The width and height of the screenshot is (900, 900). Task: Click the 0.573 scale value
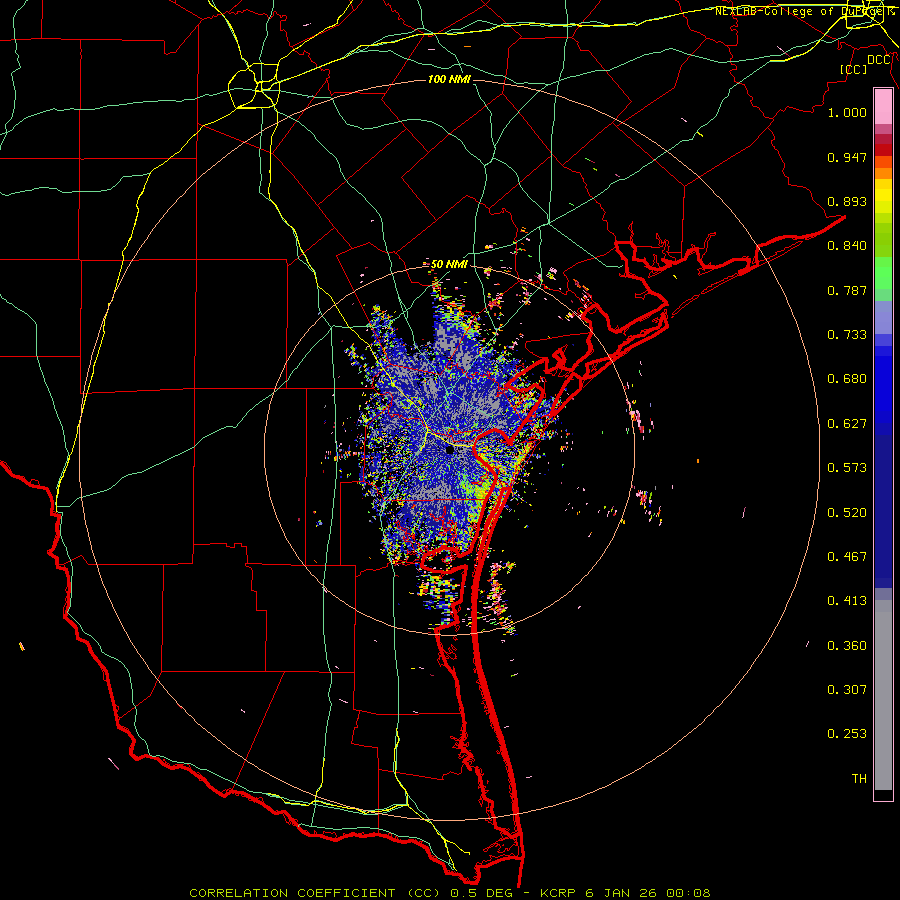pyautogui.click(x=847, y=468)
